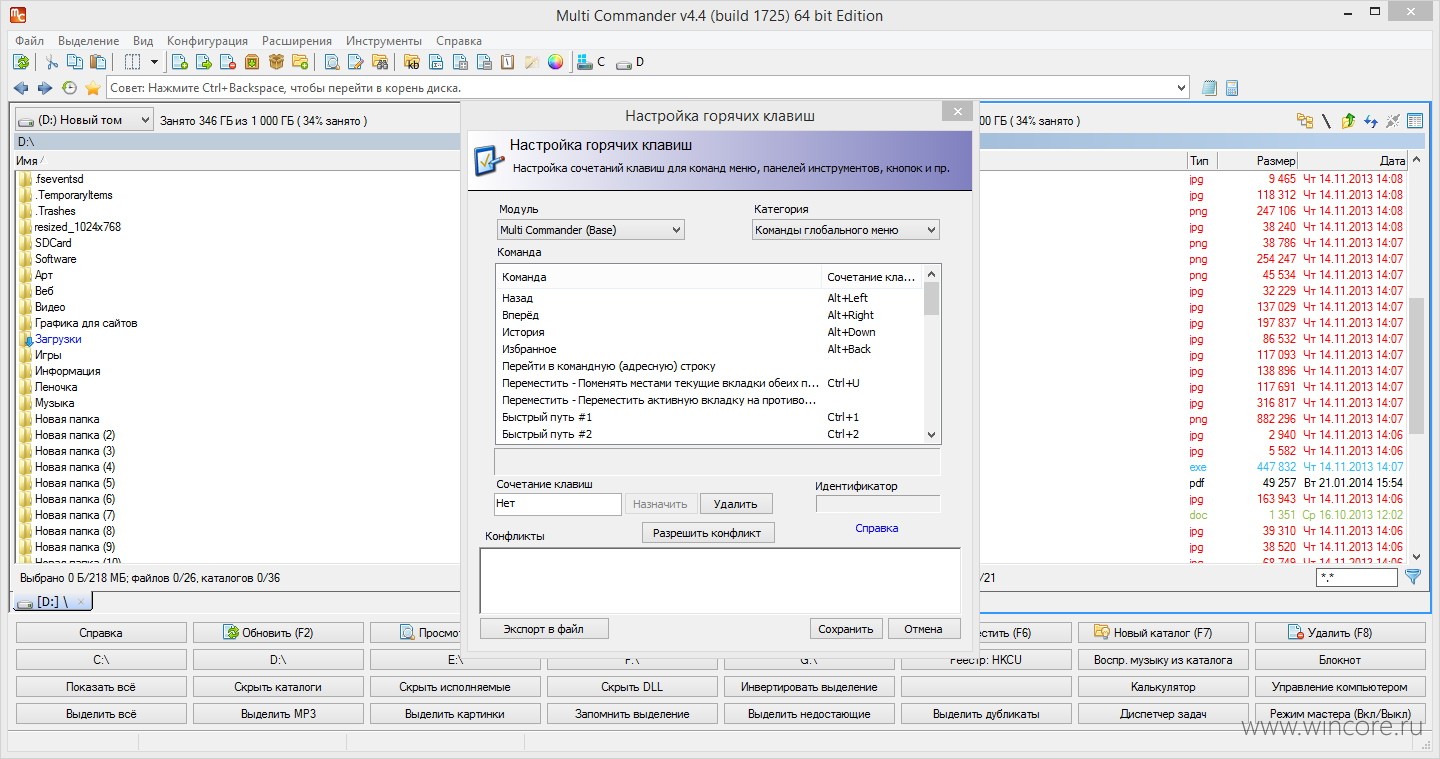Image resolution: width=1440 pixels, height=759 pixels.
Task: Click the backslash root folder icon
Action: (x=1326, y=121)
